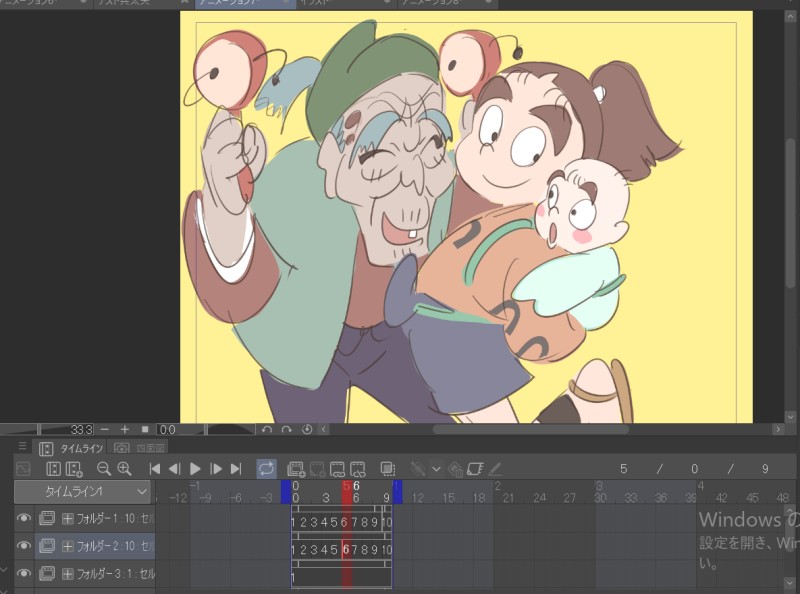The width and height of the screenshot is (800, 594).
Task: Click the canvas vertical scrollbar down arrow
Action: click(790, 417)
